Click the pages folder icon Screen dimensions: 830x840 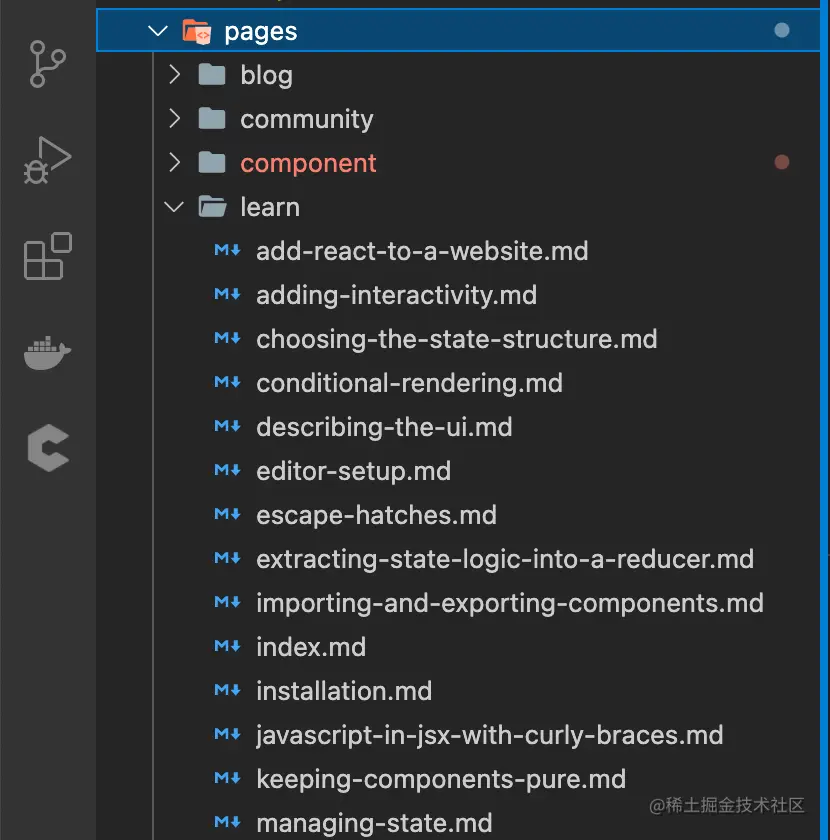pos(197,32)
